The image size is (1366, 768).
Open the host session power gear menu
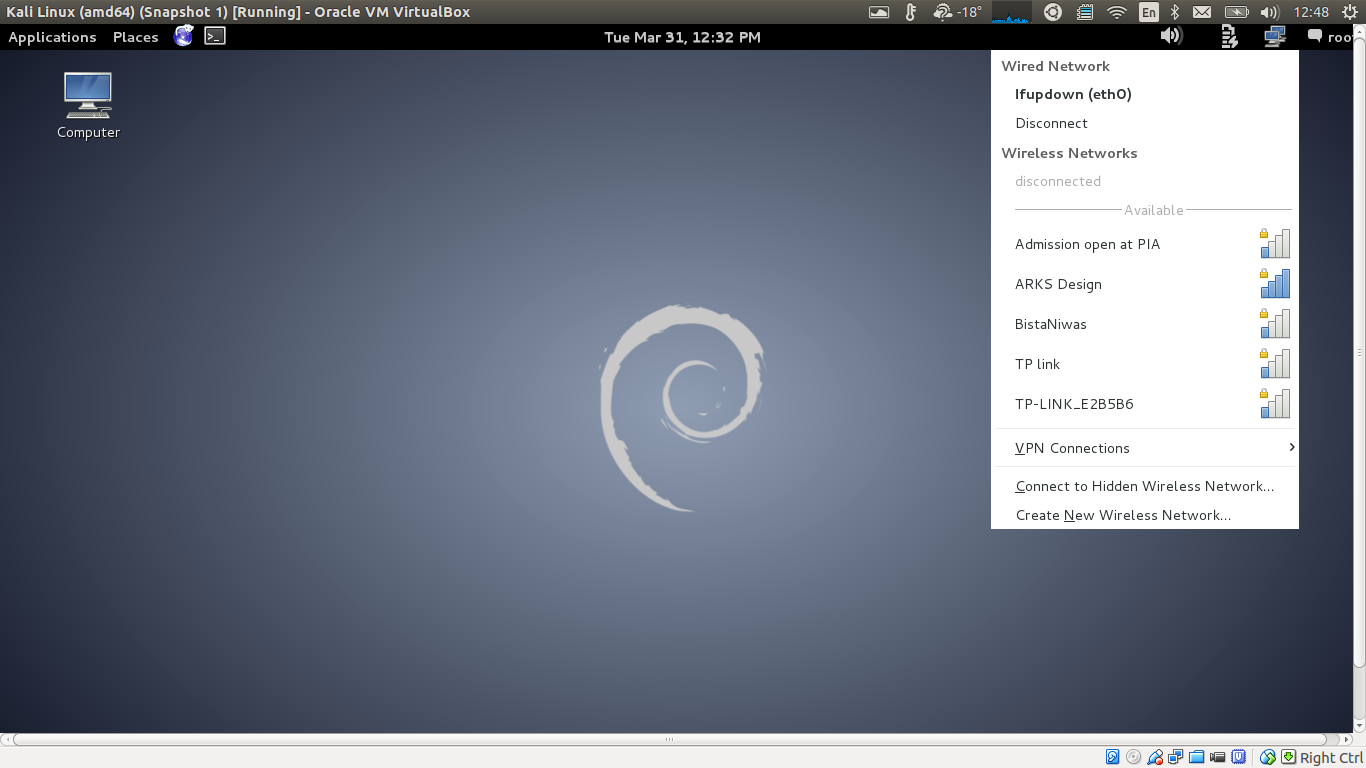pyautogui.click(x=1350, y=12)
